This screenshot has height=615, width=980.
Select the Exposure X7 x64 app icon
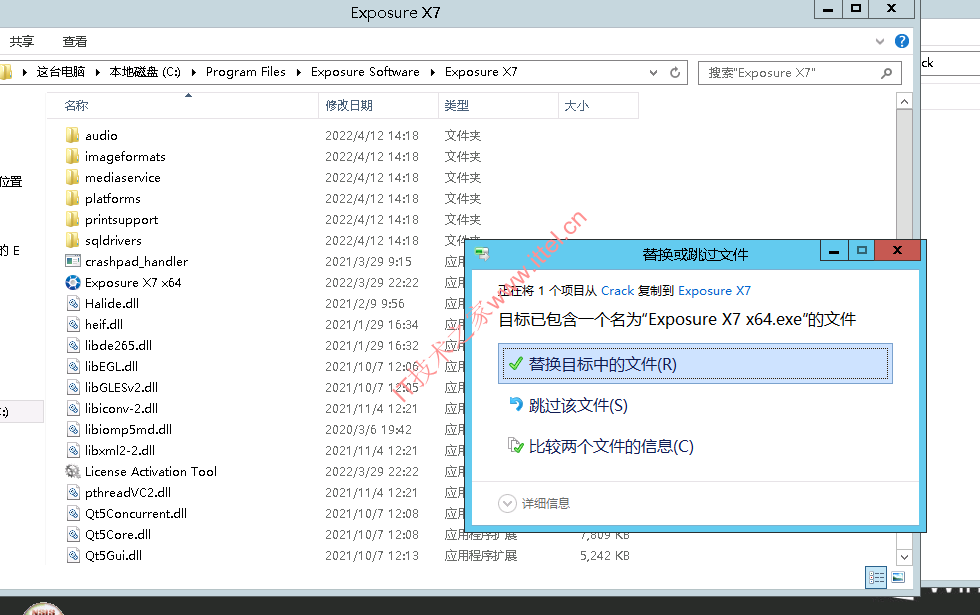[72, 282]
